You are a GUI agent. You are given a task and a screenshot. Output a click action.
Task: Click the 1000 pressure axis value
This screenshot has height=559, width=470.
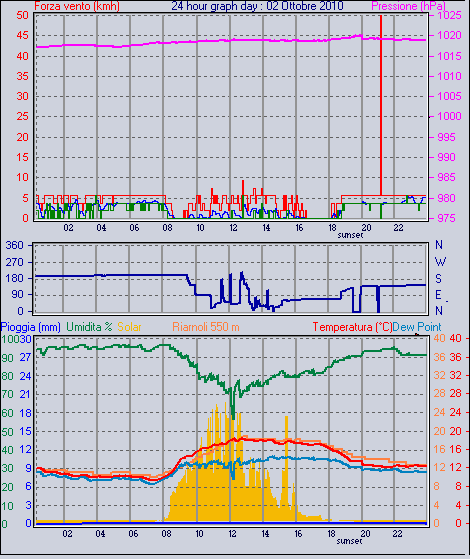pyautogui.click(x=449, y=116)
